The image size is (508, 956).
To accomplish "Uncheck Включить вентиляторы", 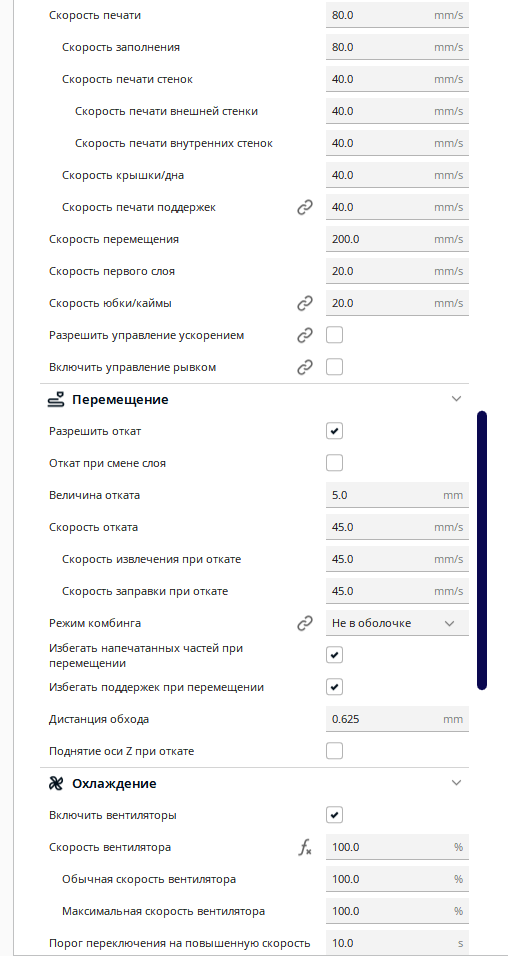I will (x=334, y=815).
